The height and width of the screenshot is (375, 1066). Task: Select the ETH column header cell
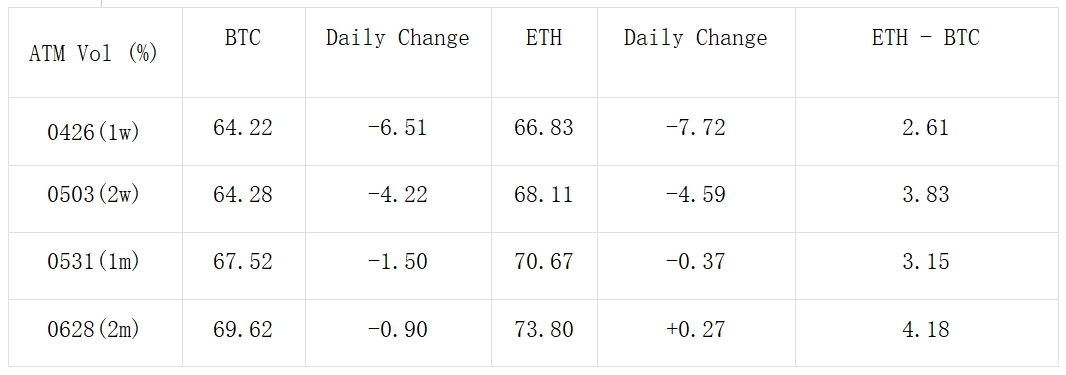(544, 53)
